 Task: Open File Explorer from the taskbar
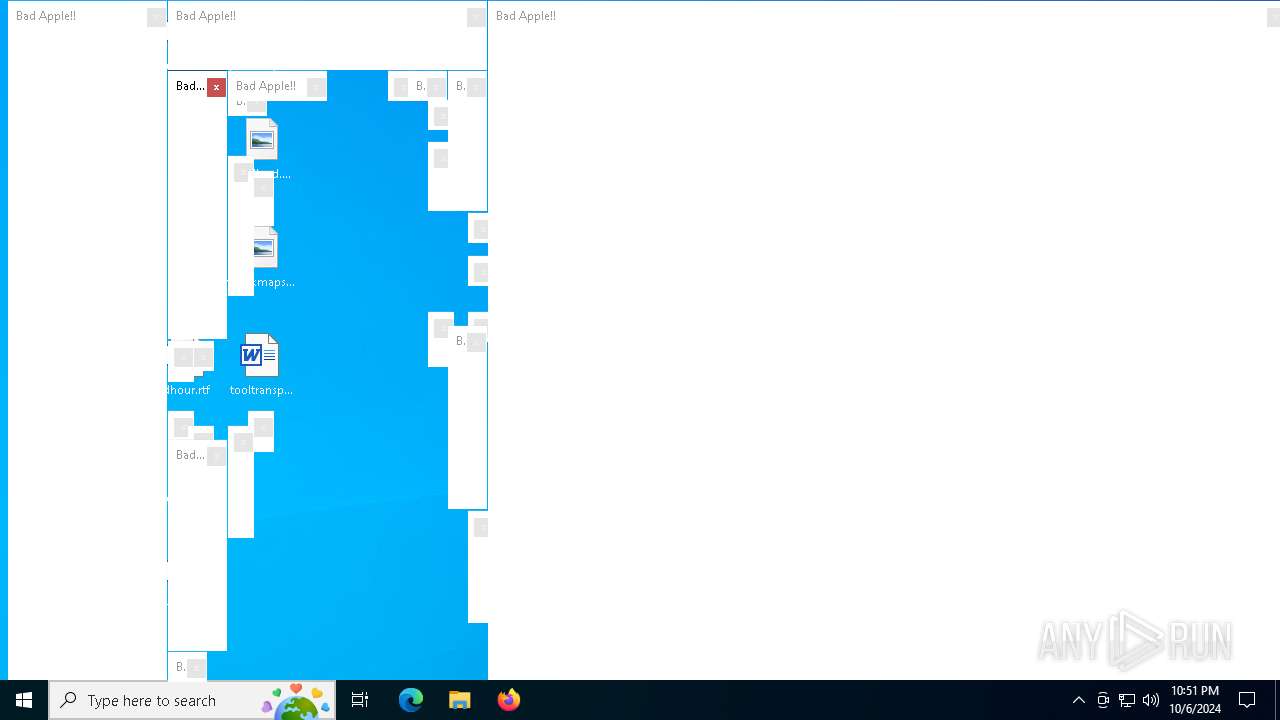pos(460,700)
